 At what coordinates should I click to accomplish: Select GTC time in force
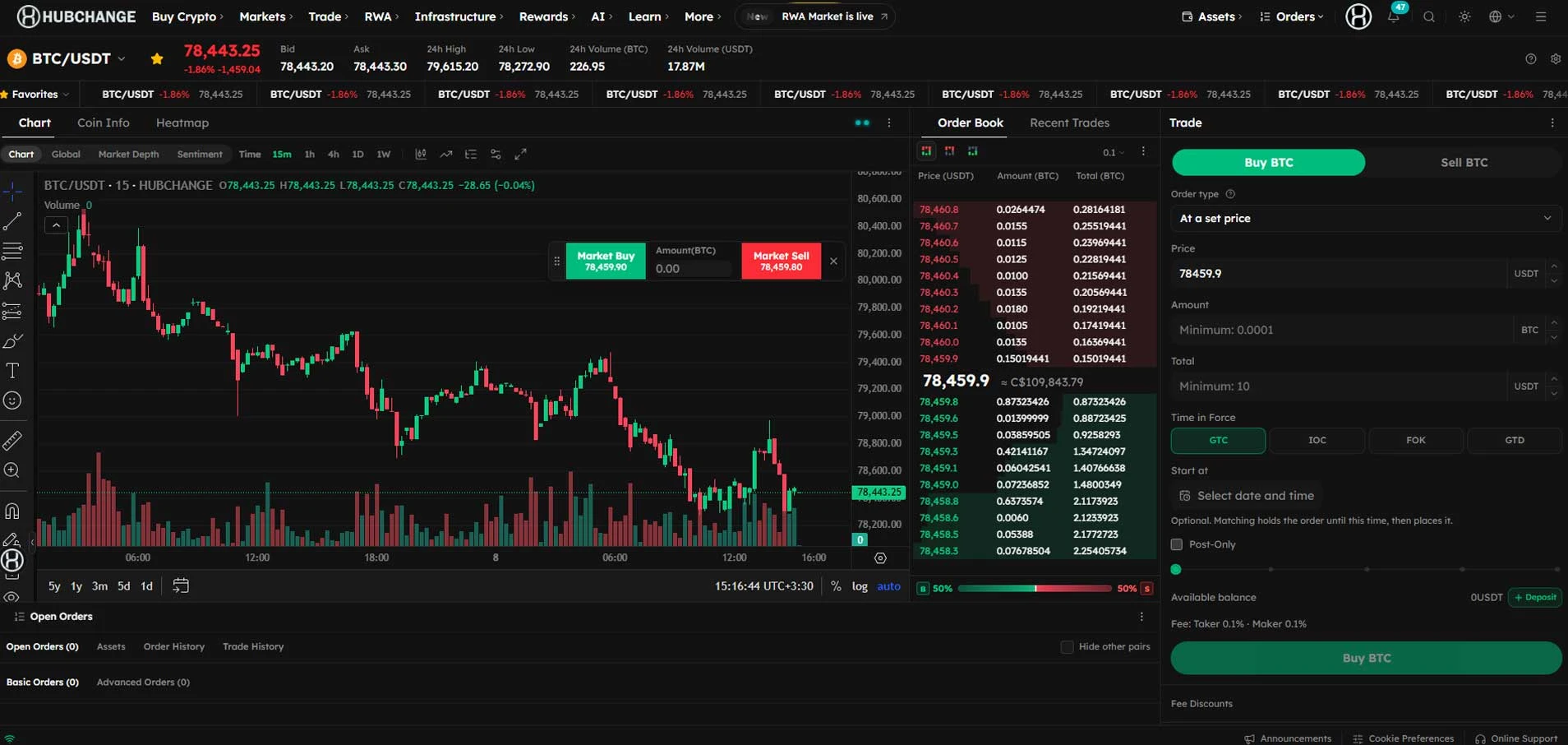pos(1218,441)
